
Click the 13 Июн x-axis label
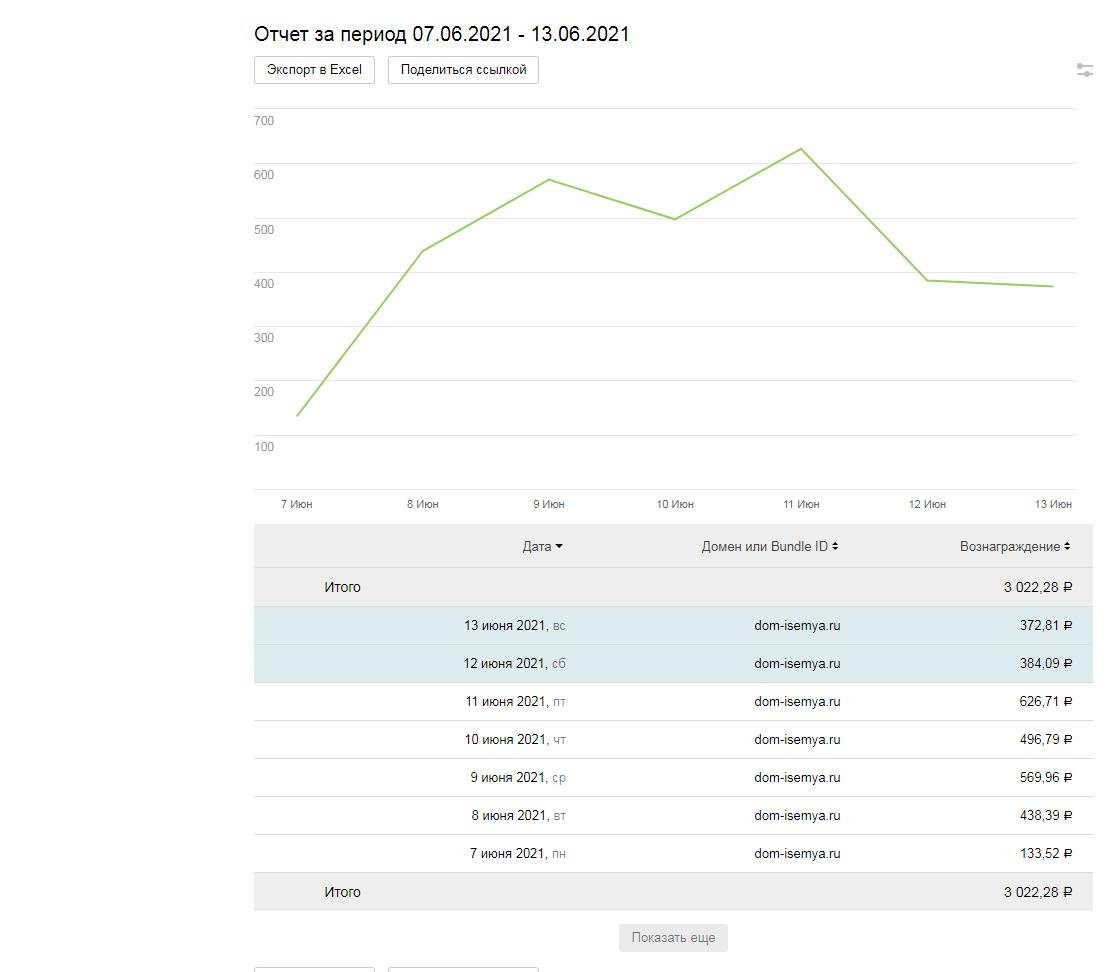pyautogui.click(x=1053, y=504)
